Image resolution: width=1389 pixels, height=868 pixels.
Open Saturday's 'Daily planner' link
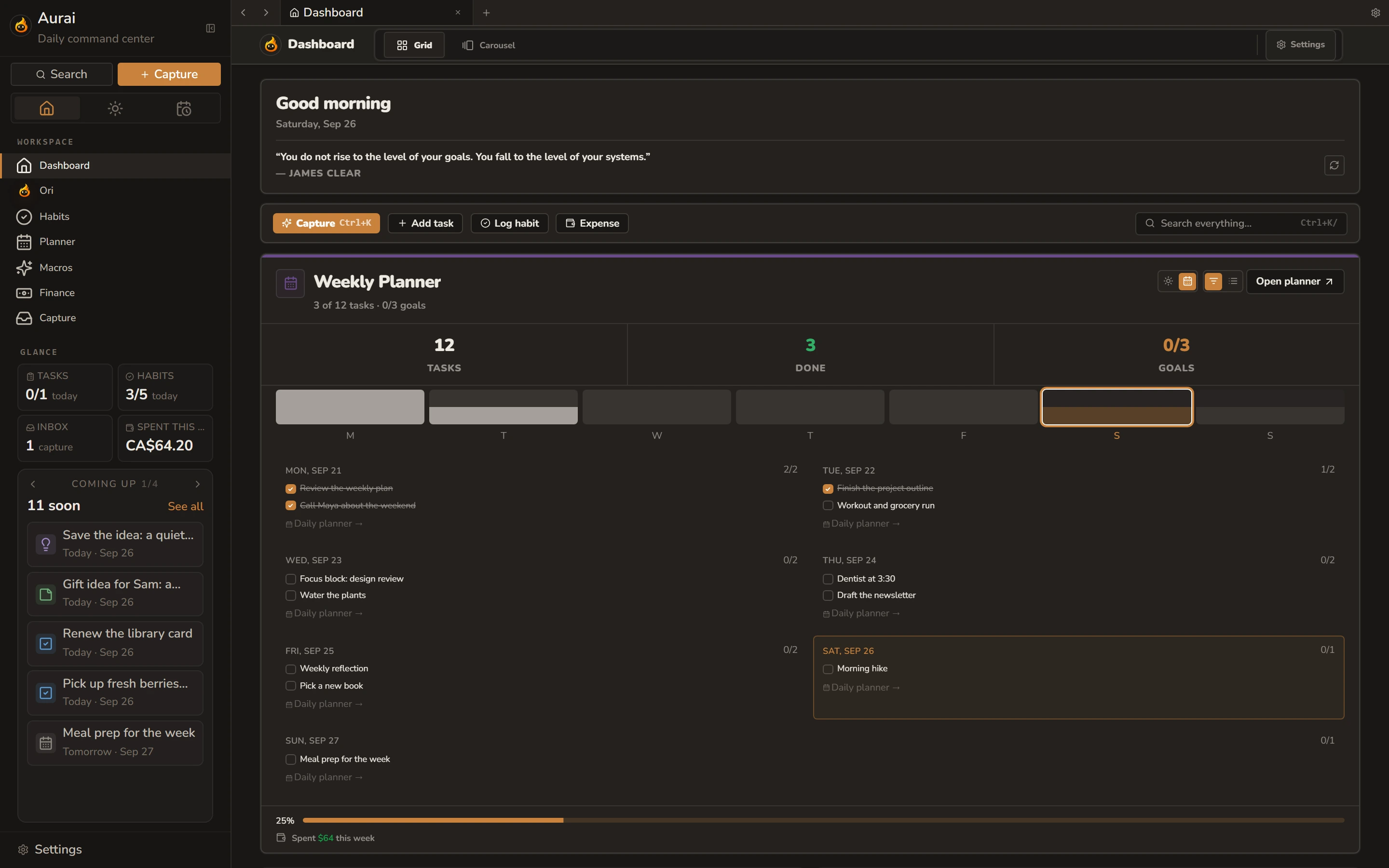click(x=861, y=688)
